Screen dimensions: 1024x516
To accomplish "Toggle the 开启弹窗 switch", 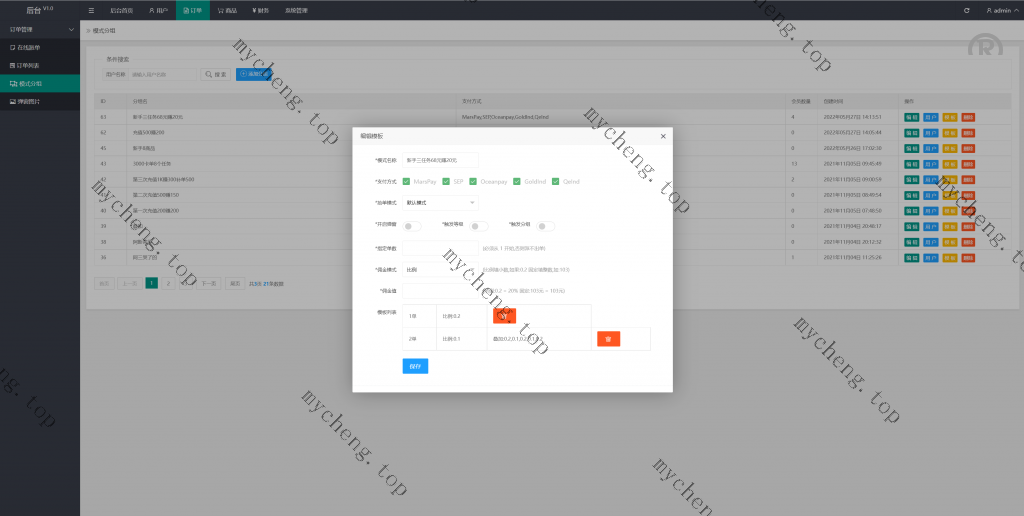I will point(412,226).
